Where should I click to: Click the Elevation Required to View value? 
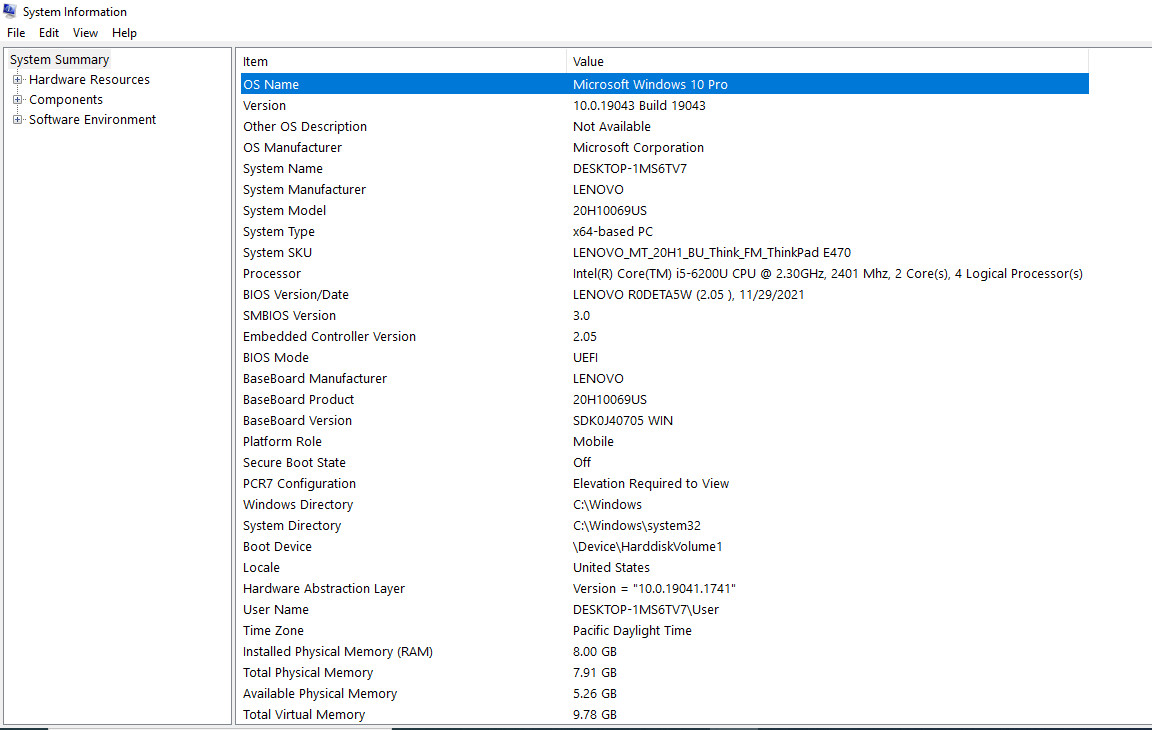tap(651, 484)
